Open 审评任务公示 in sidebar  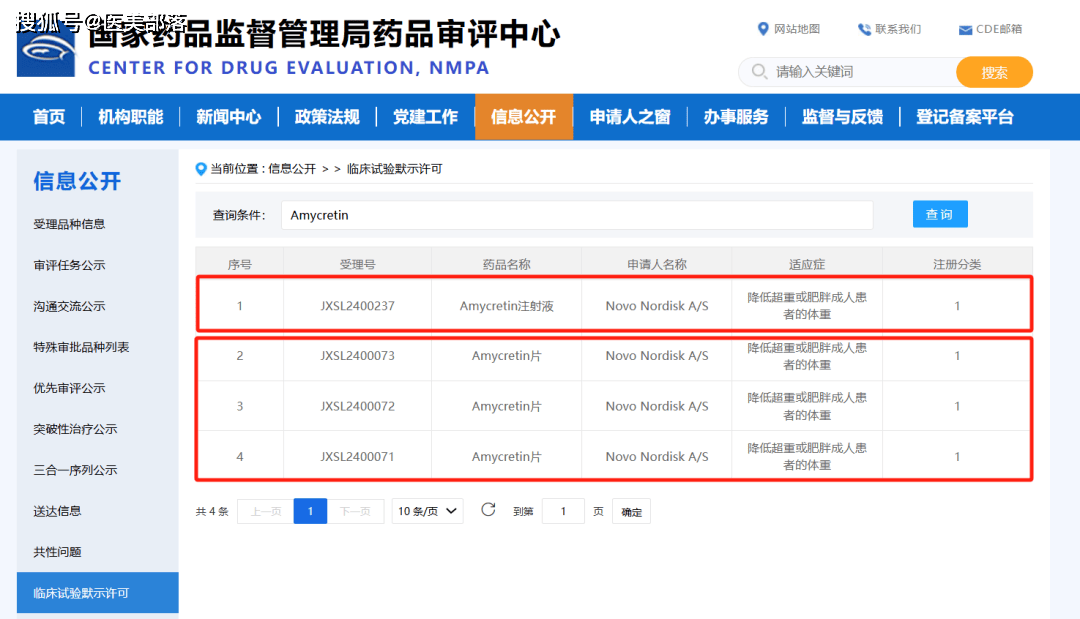click(x=69, y=265)
